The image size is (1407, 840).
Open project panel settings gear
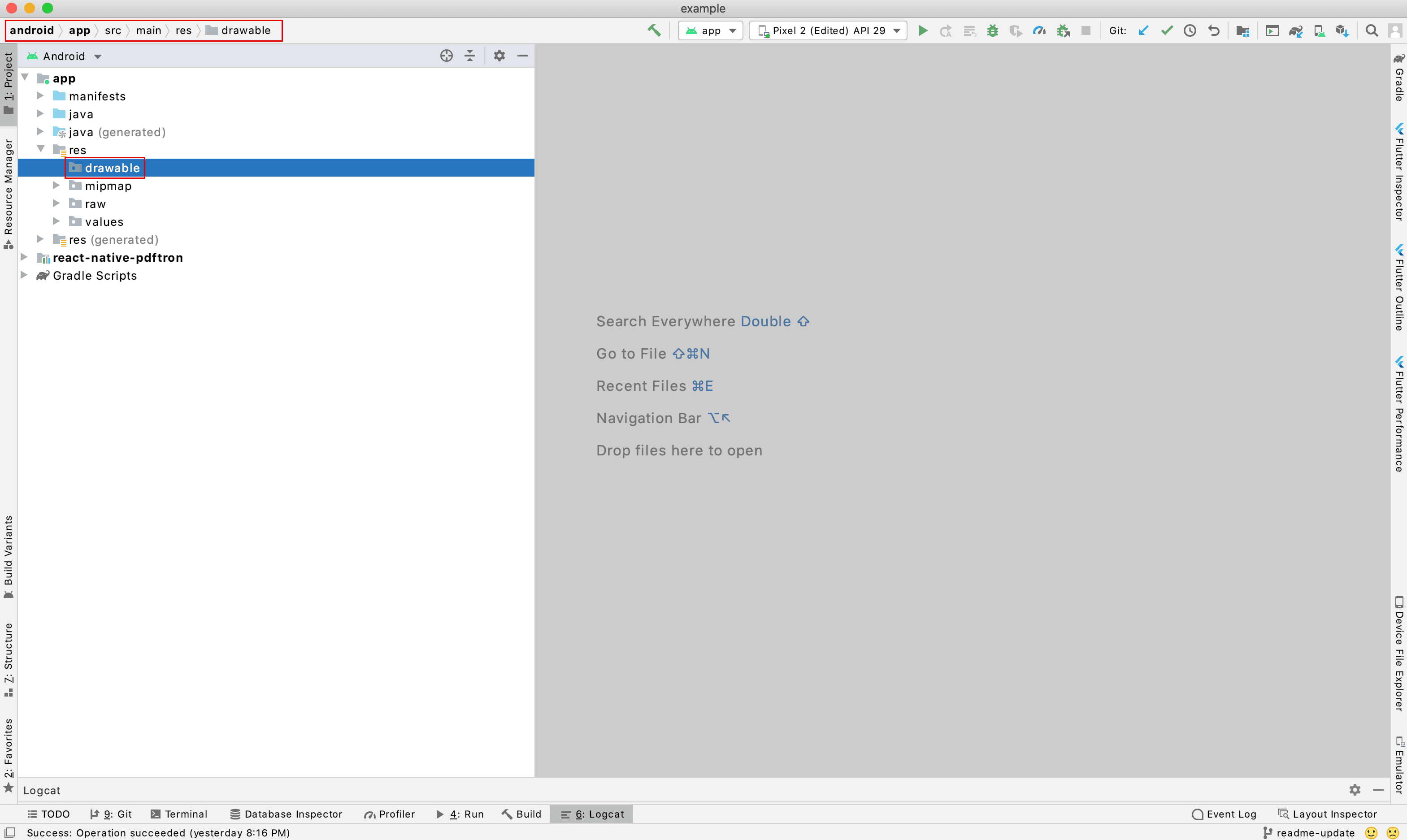[x=499, y=56]
